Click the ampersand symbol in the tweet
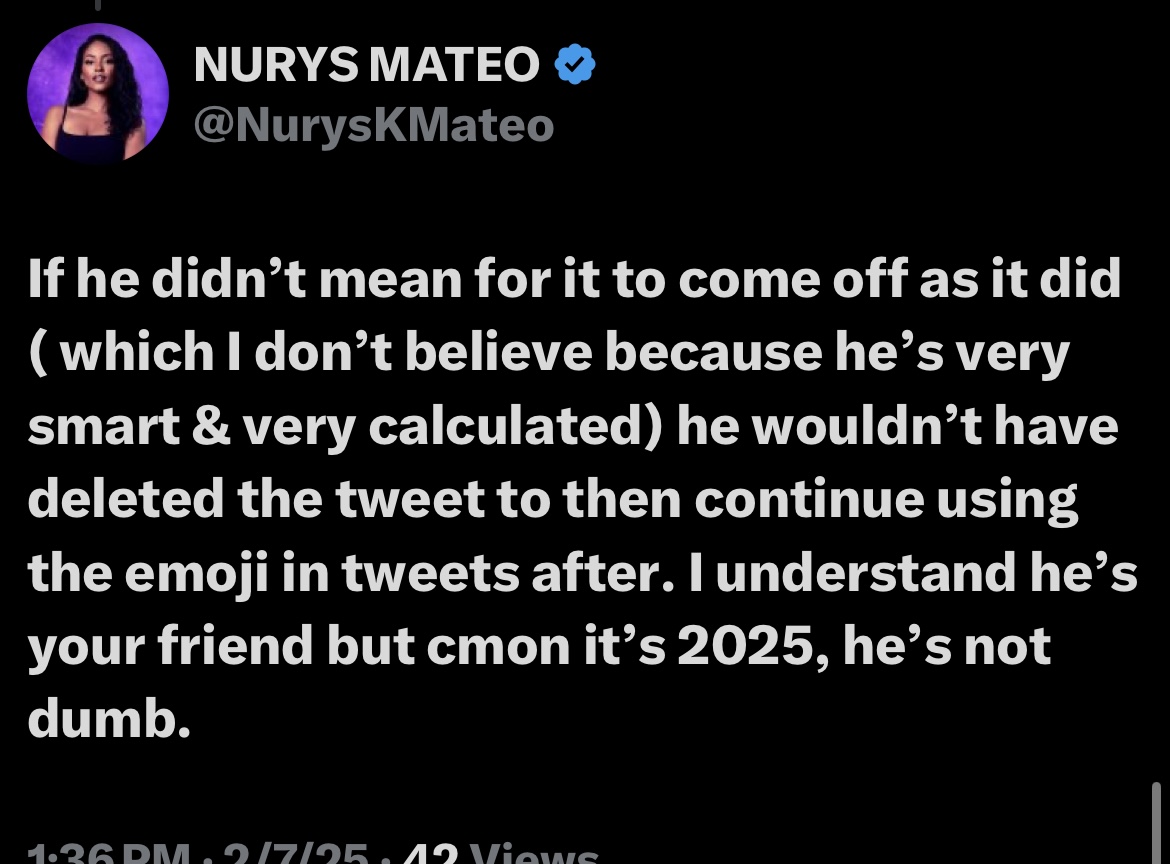1170x864 pixels. (x=211, y=426)
